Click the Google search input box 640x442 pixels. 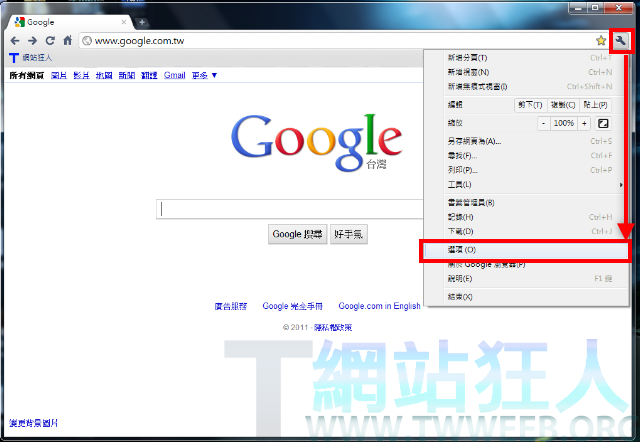[290, 209]
